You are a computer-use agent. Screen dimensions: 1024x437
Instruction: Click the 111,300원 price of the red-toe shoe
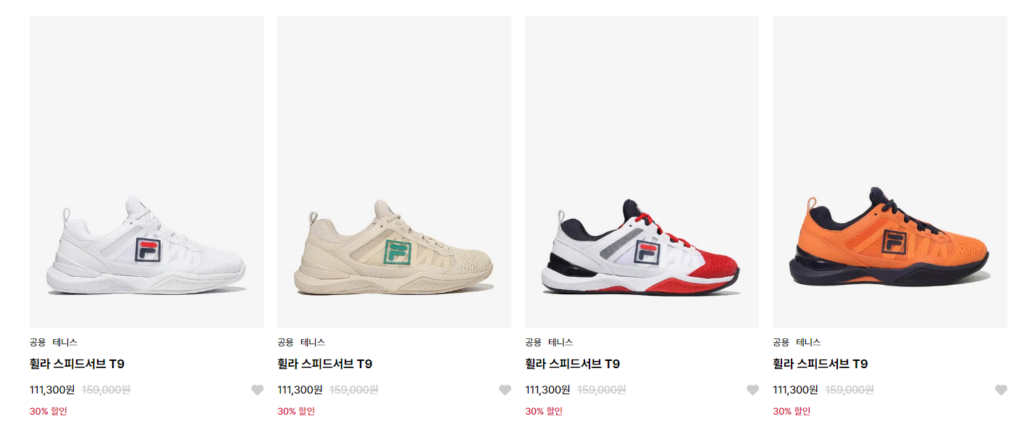(548, 390)
